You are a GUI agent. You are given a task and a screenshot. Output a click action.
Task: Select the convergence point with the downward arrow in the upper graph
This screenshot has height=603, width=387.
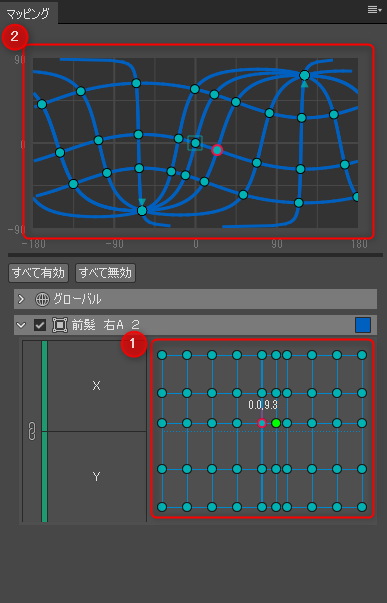142,210
